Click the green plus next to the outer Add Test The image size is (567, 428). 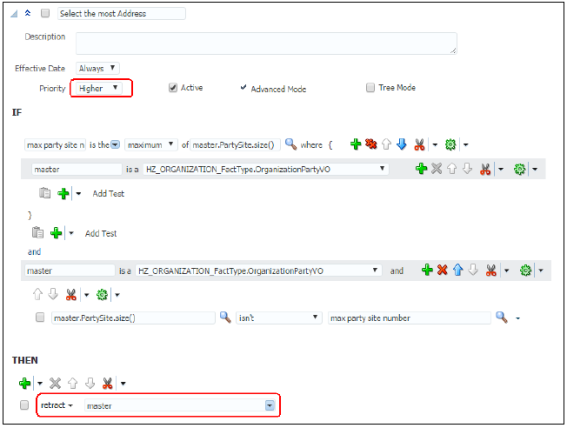pyautogui.click(x=56, y=233)
